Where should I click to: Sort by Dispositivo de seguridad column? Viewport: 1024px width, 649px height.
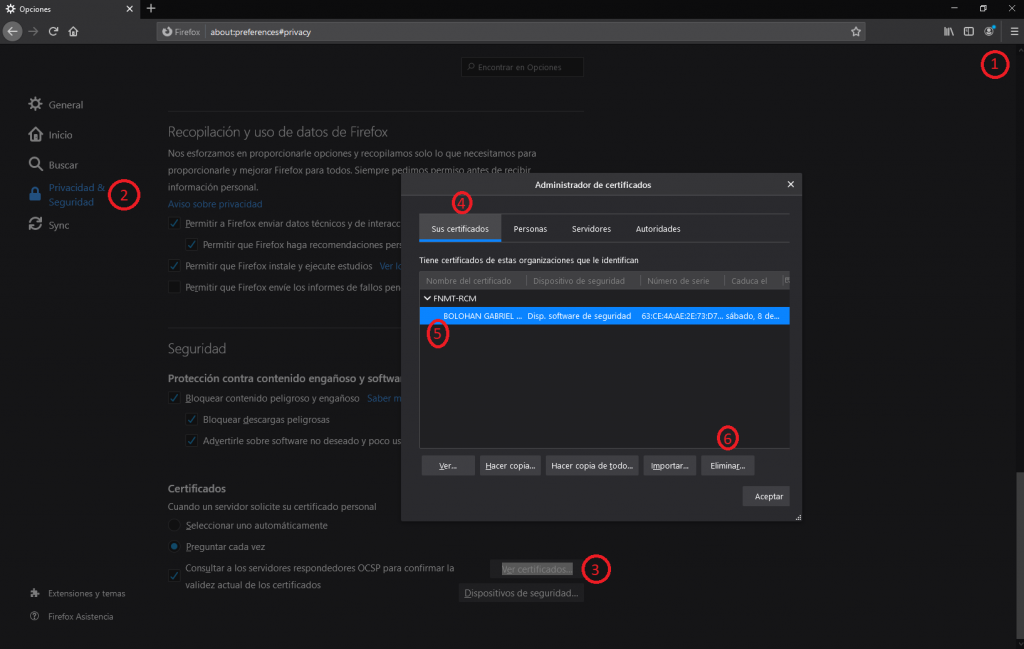(583, 281)
